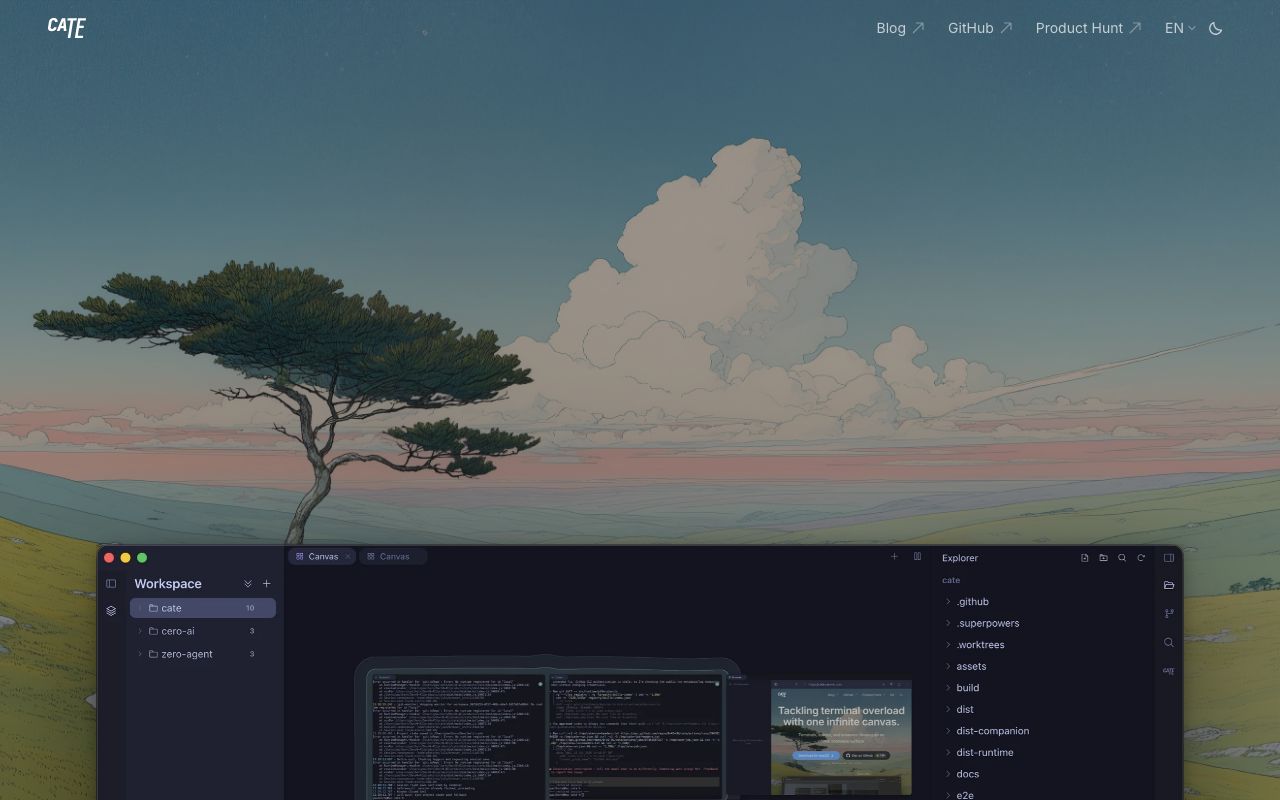Click the Explorer panel title
This screenshot has height=800, width=1280.
(960, 558)
